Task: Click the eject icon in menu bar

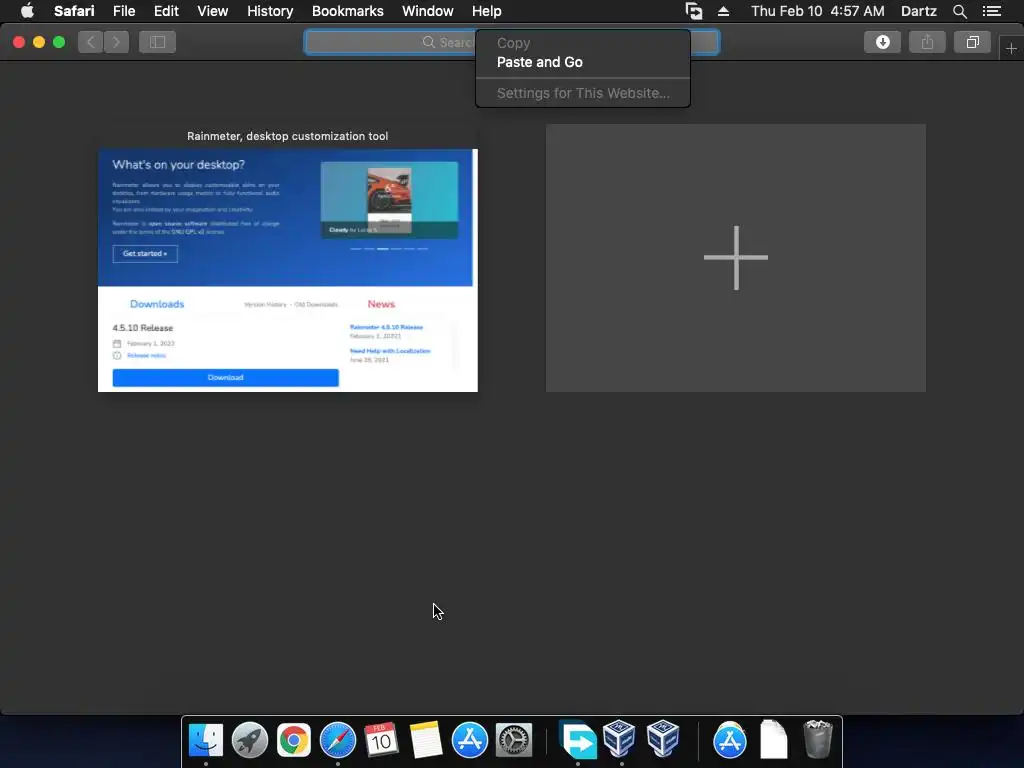Action: tap(723, 11)
